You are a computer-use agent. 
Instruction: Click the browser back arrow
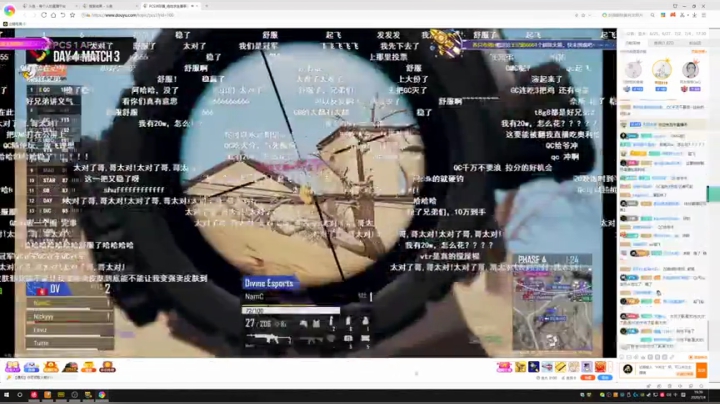24,15
